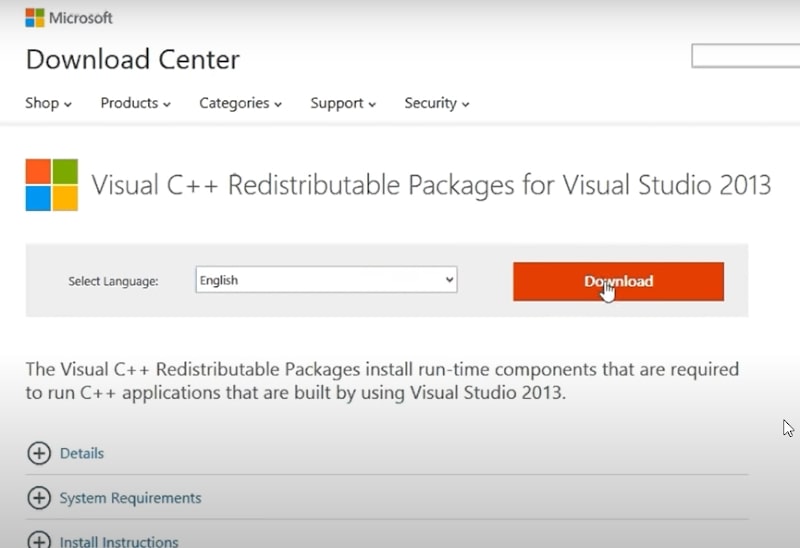Click the large Windows logo beside title

coord(52,185)
